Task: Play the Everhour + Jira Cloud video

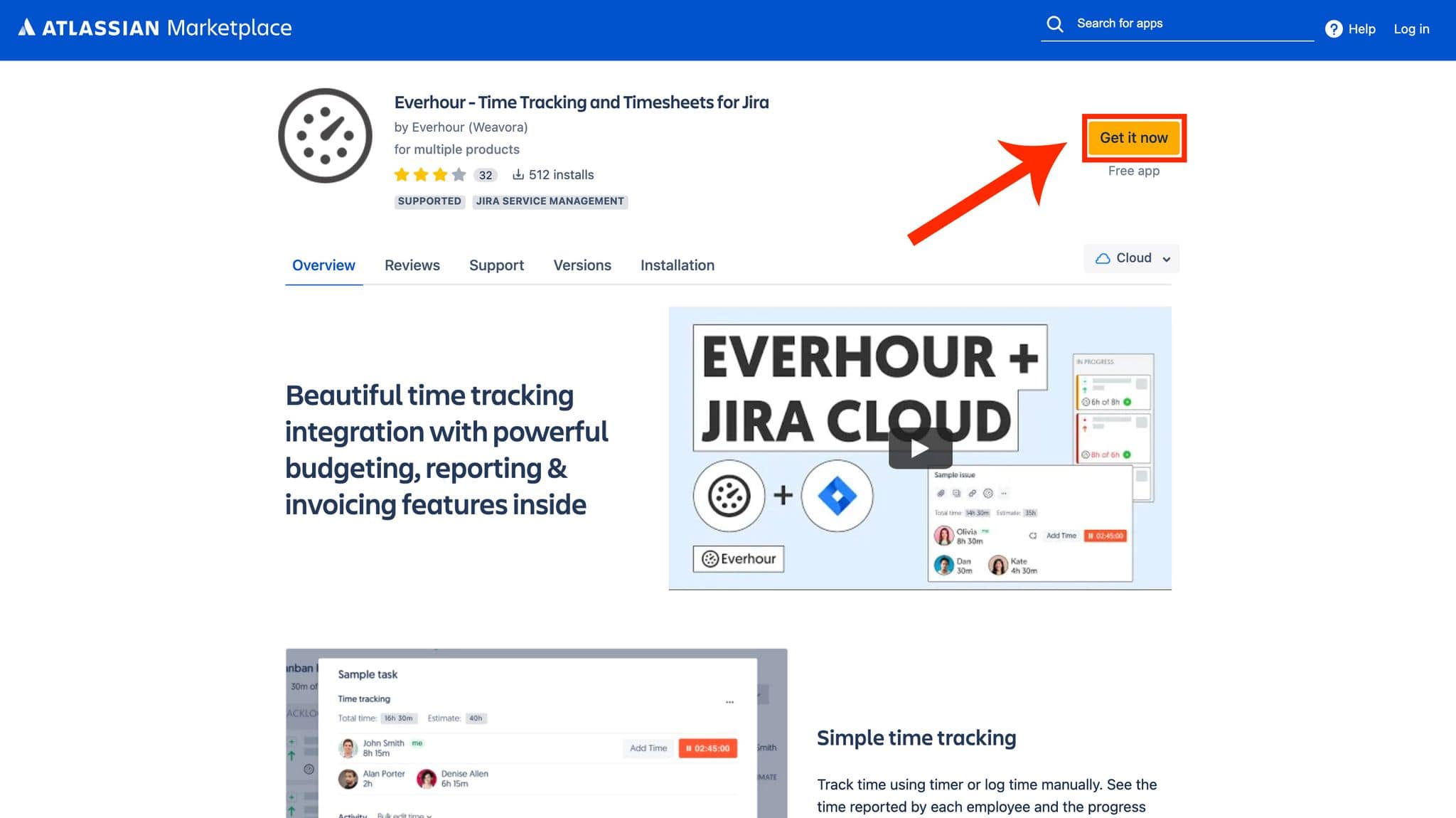Action: pos(920,449)
